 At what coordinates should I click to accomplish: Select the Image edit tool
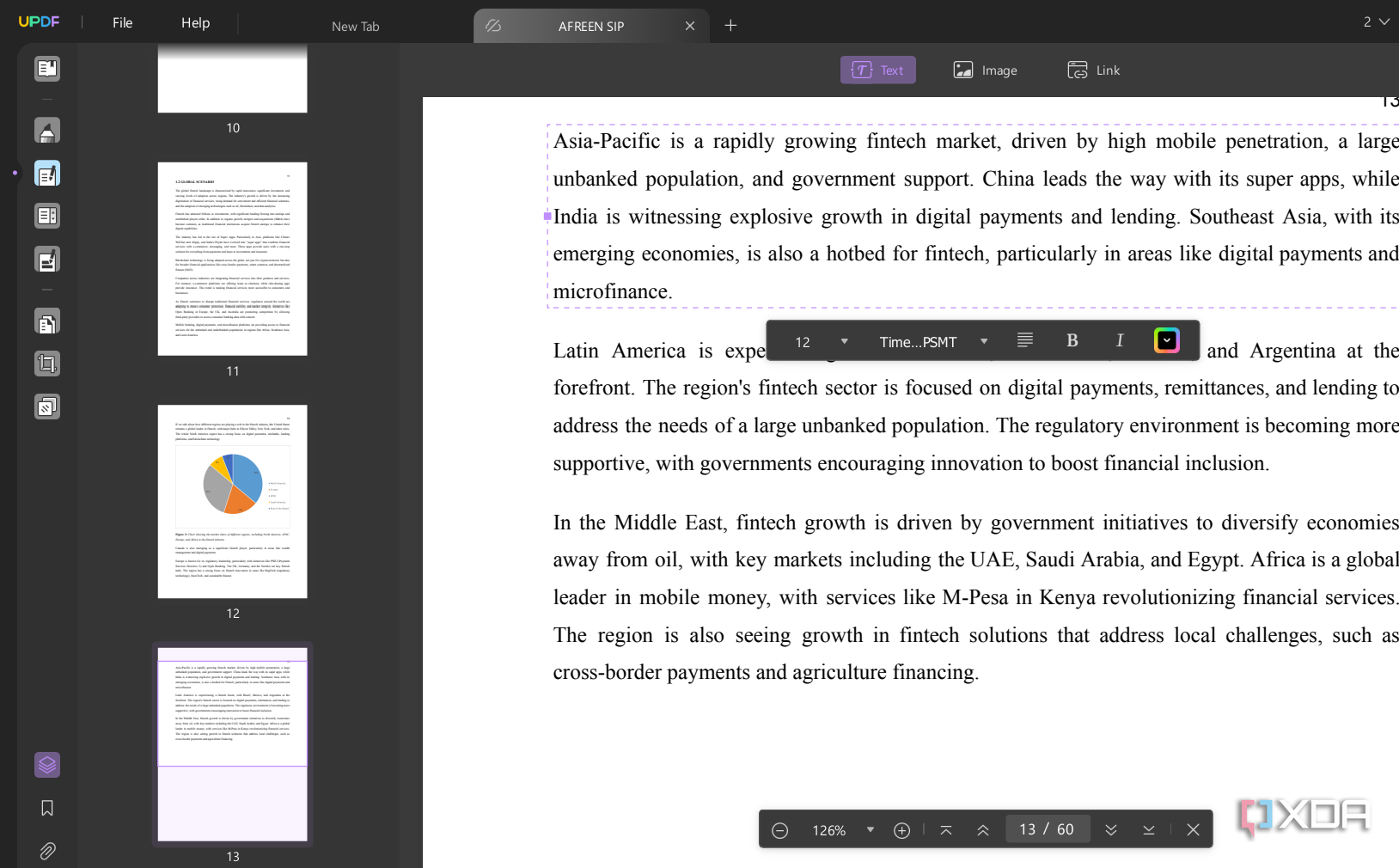click(x=985, y=70)
